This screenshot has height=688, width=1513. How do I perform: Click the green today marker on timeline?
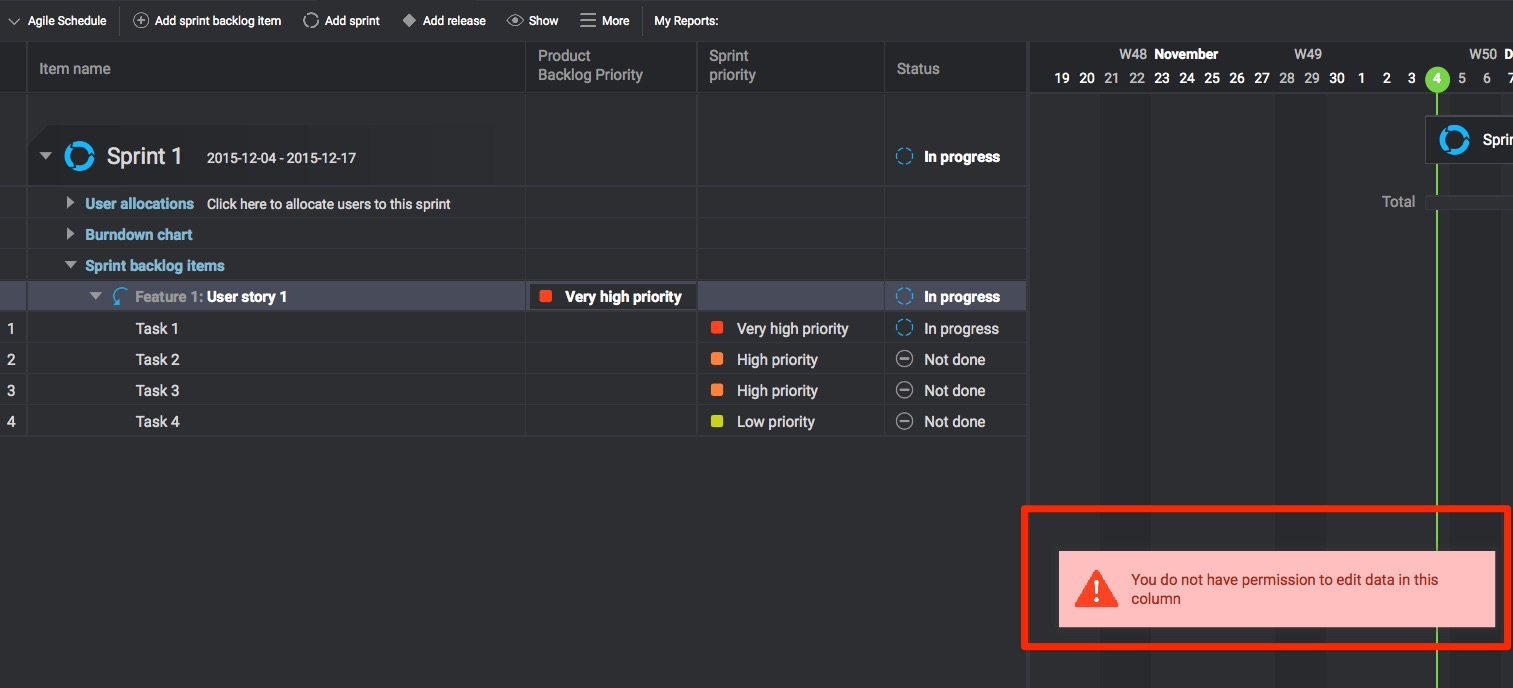(x=1436, y=78)
